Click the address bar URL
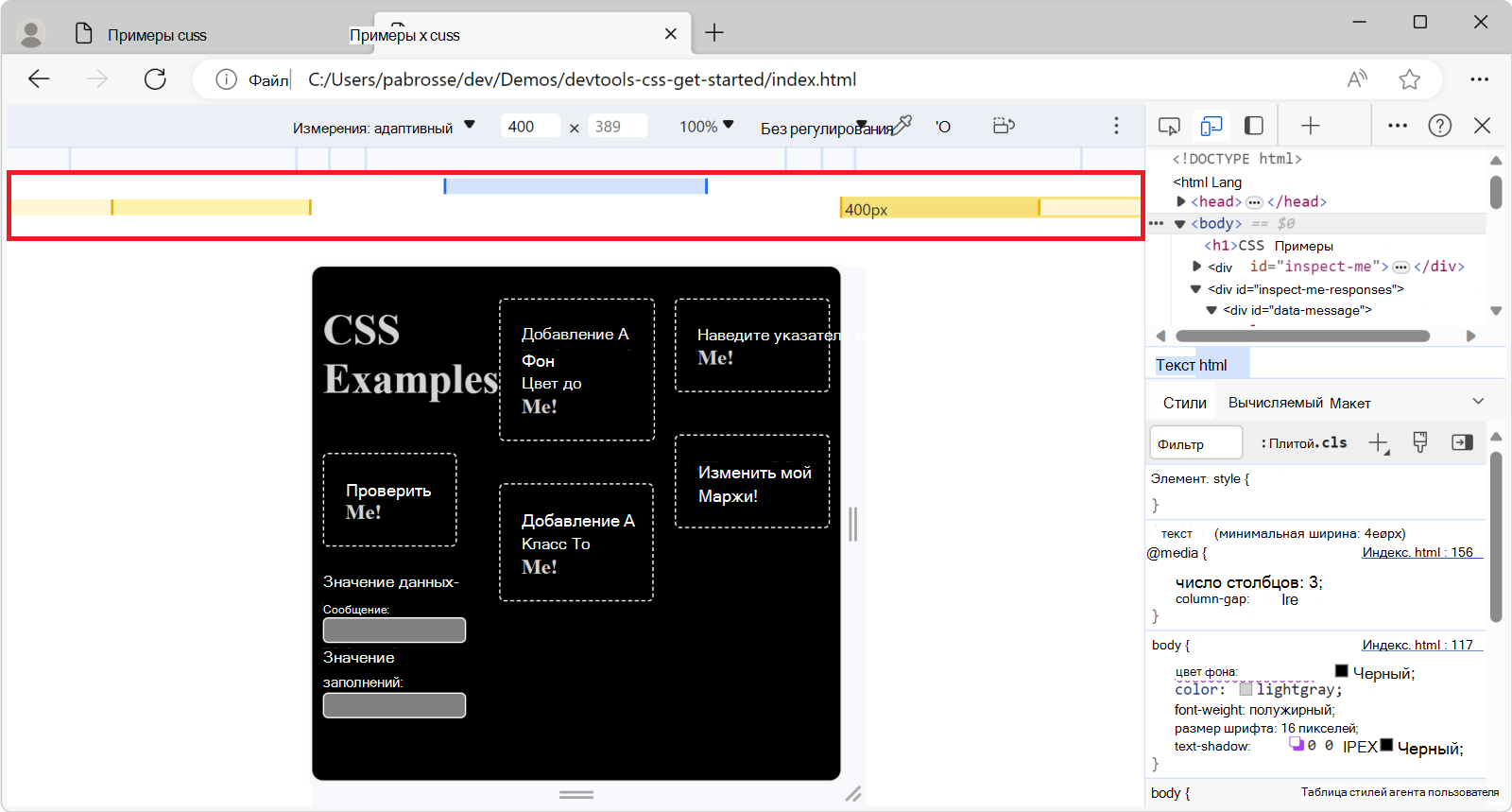Image resolution: width=1512 pixels, height=812 pixels. click(x=582, y=79)
